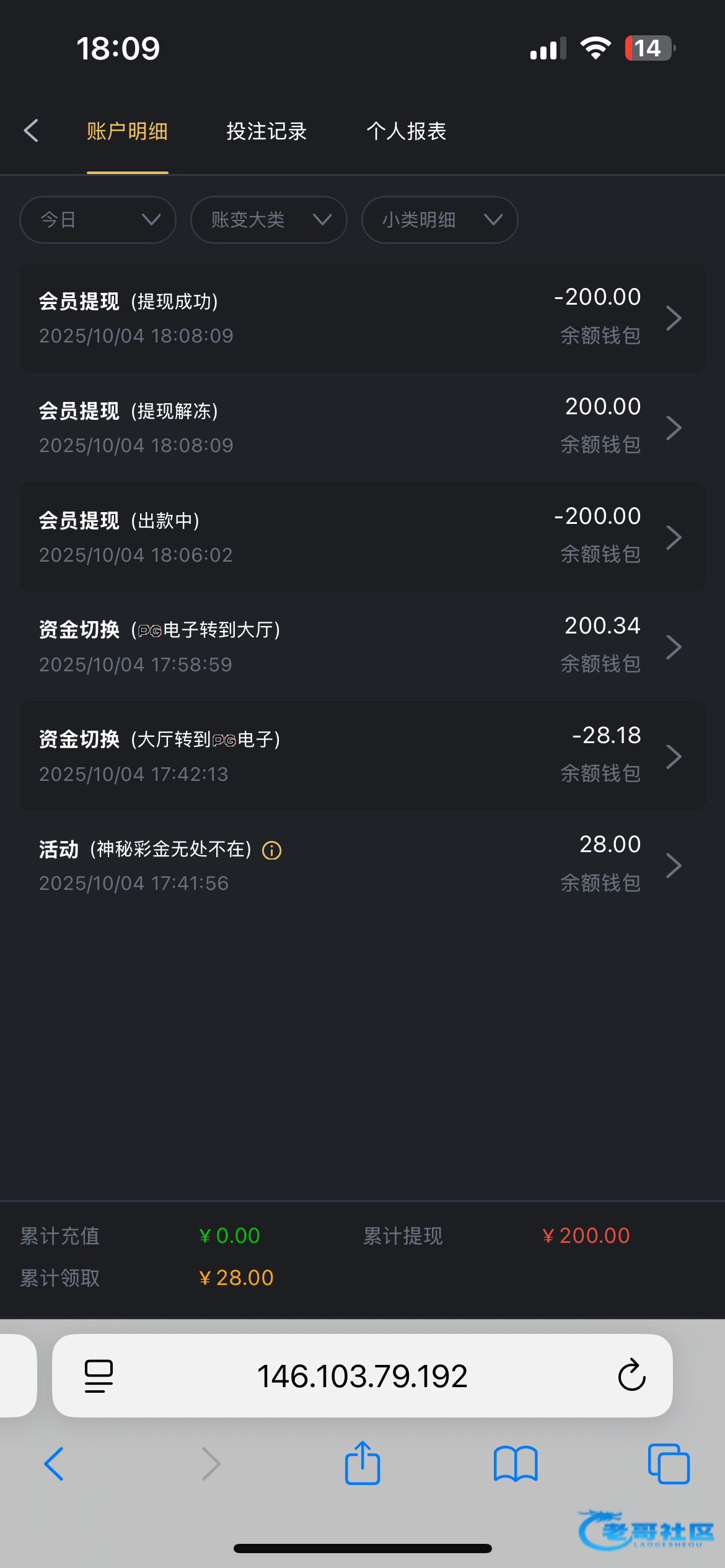
Task: Tap the back arrow in the header
Action: (x=31, y=131)
